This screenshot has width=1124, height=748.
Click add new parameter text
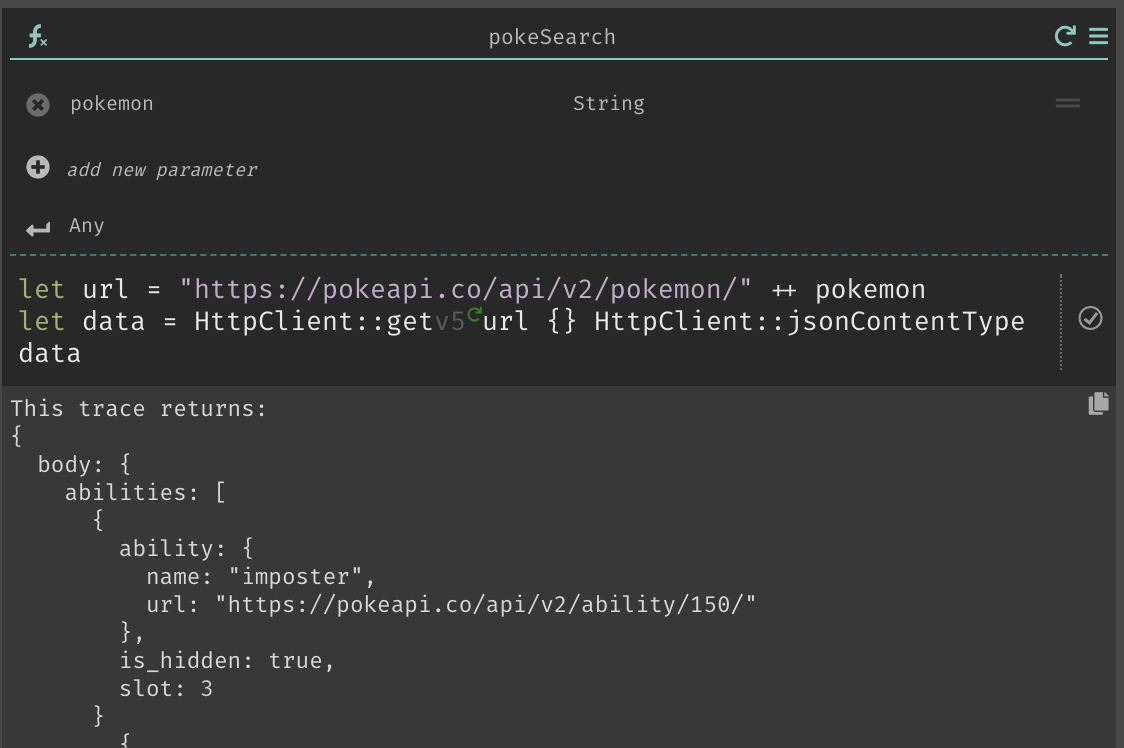162,170
